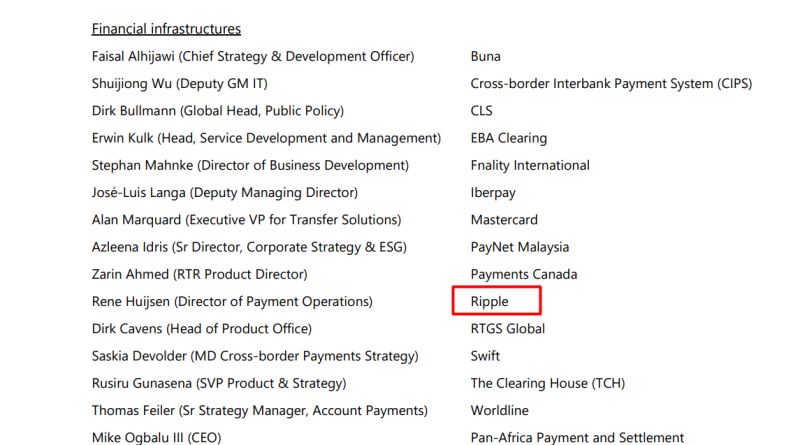The width and height of the screenshot is (800, 445).
Task: Select 'Shuijiong Wu (Deputy GM IT)'
Action: click(x=180, y=84)
